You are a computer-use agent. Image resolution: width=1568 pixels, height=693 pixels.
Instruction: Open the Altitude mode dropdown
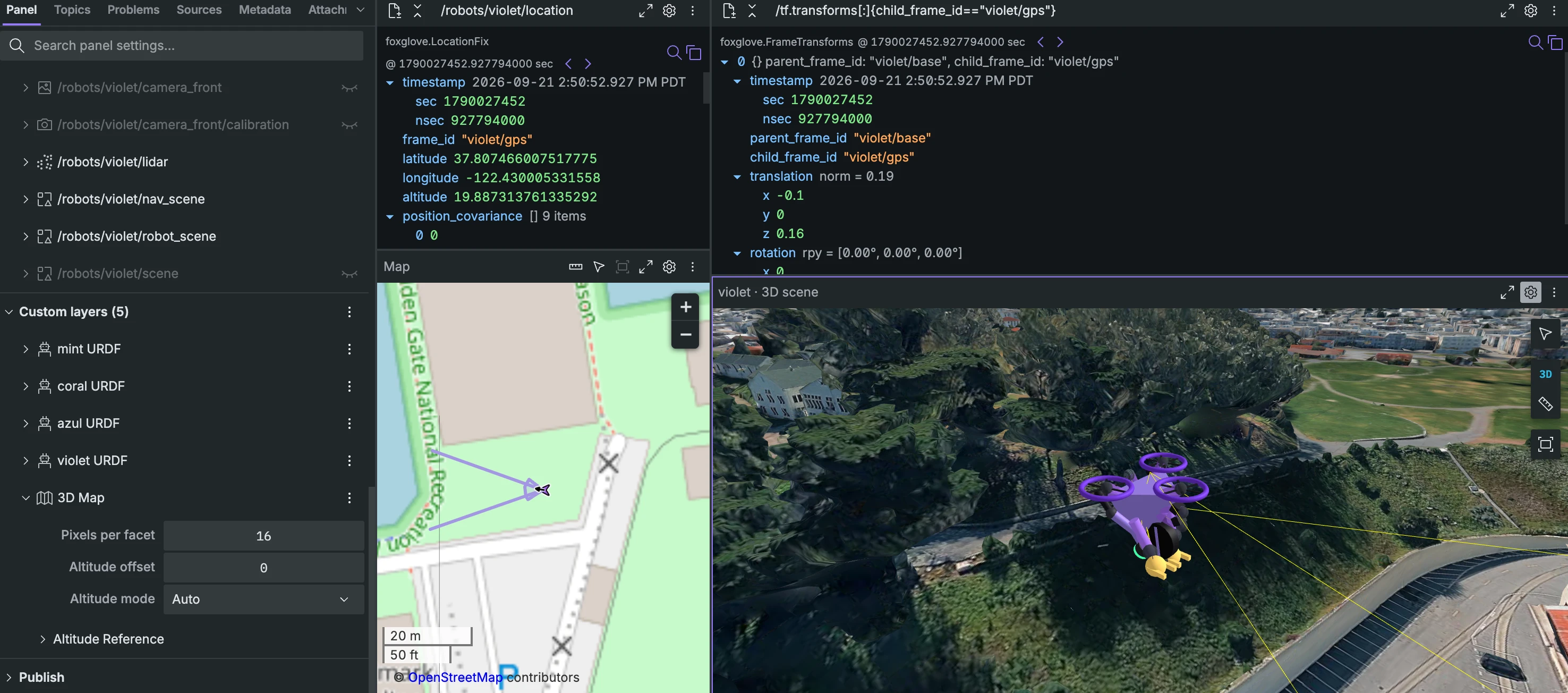click(263, 599)
